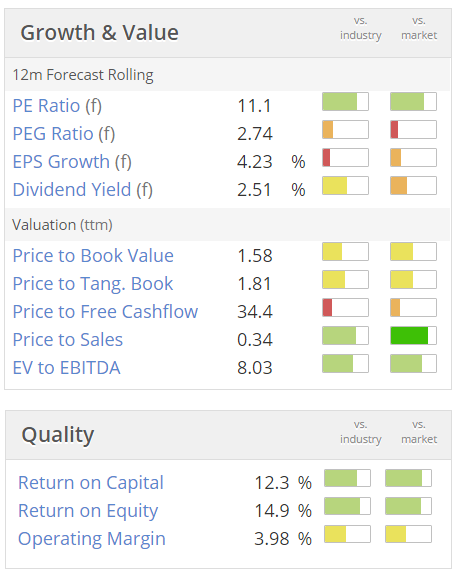
Task: Open the Dividend Yield (f) link
Action: pos(83,190)
